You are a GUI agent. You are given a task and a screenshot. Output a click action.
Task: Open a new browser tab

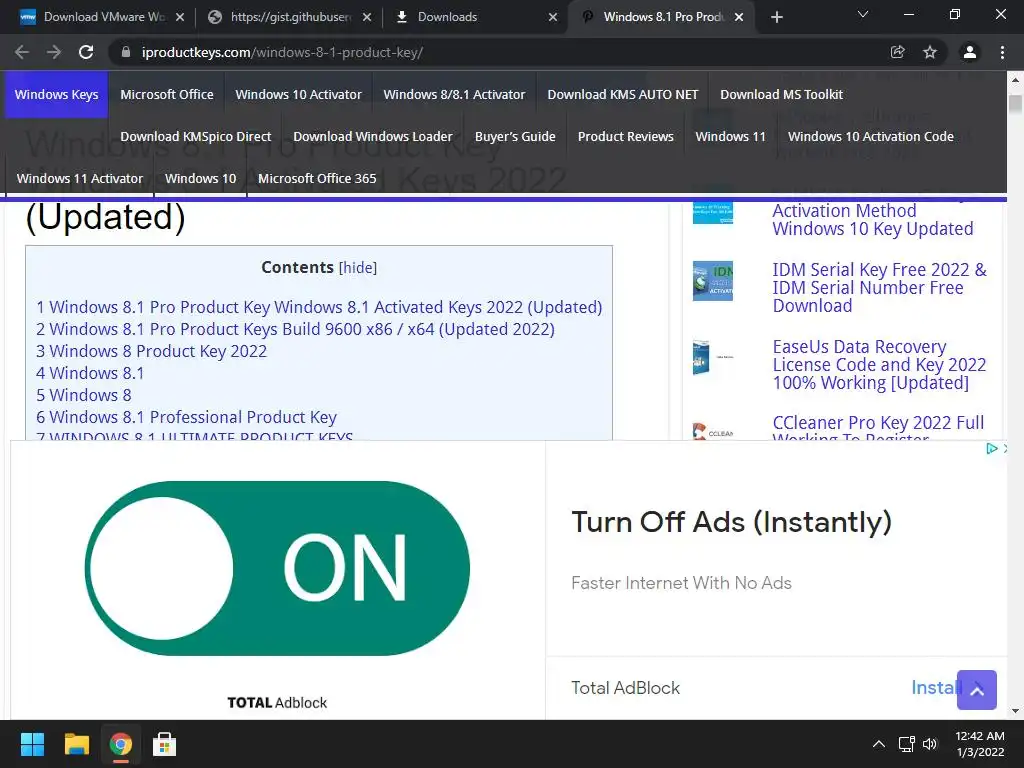(776, 17)
